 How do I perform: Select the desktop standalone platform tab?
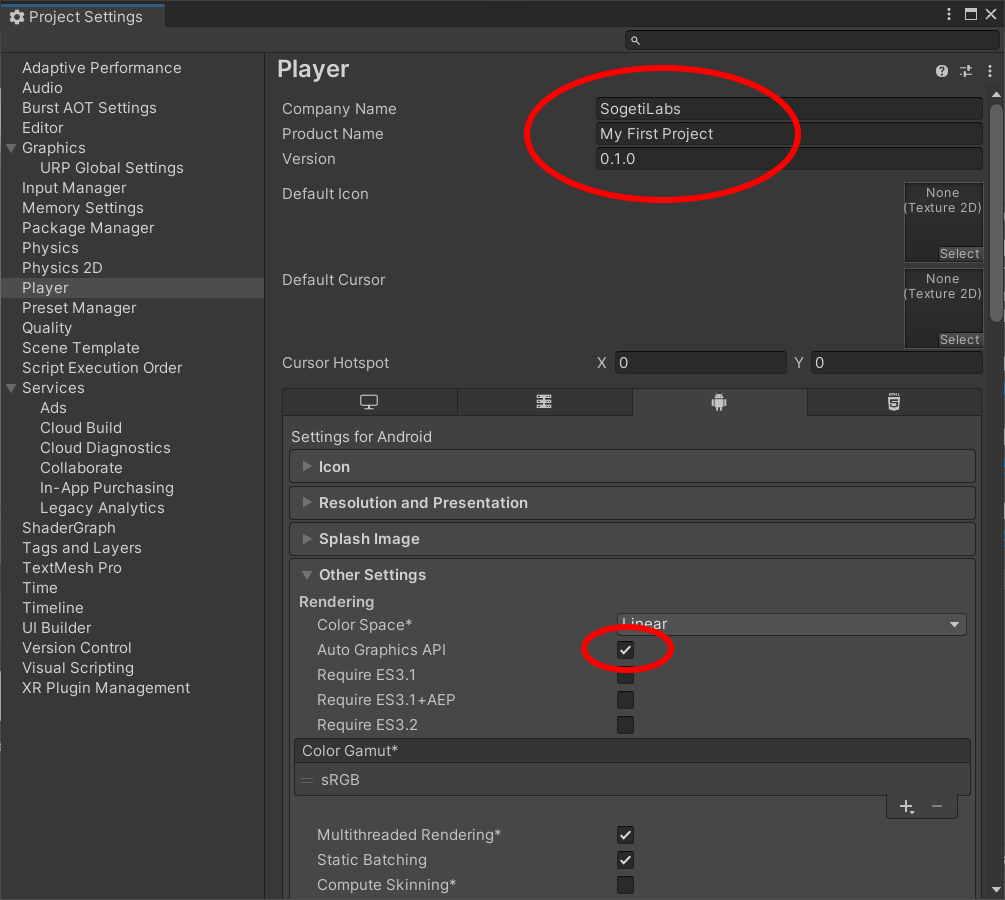(369, 402)
